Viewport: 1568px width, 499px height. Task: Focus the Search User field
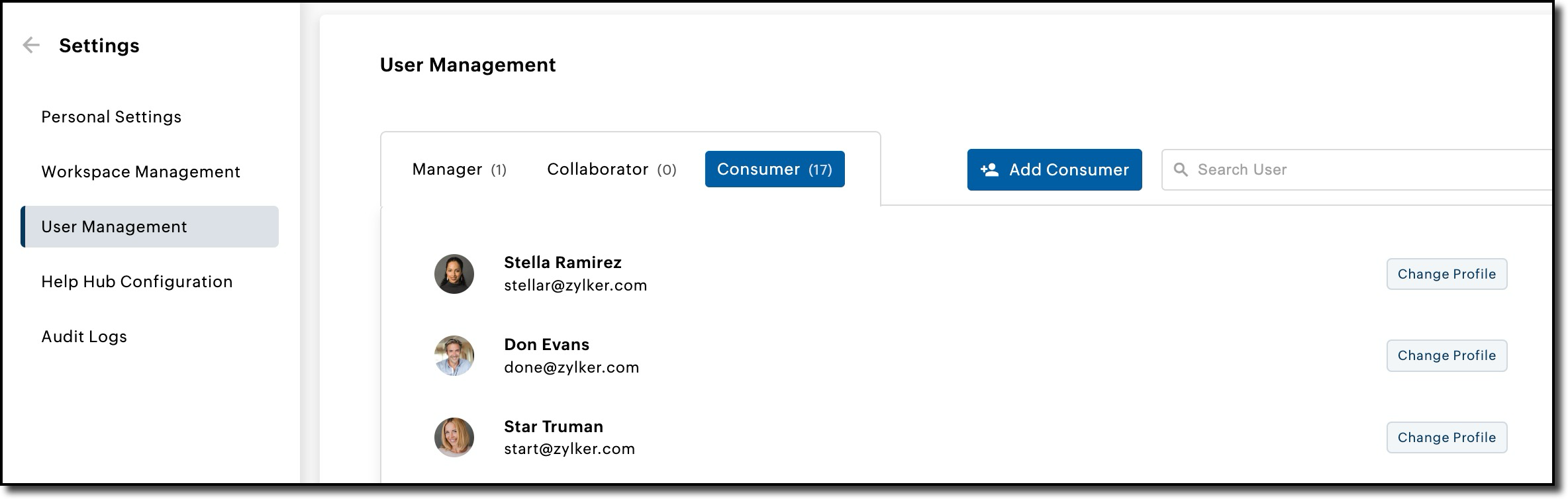tap(1357, 169)
